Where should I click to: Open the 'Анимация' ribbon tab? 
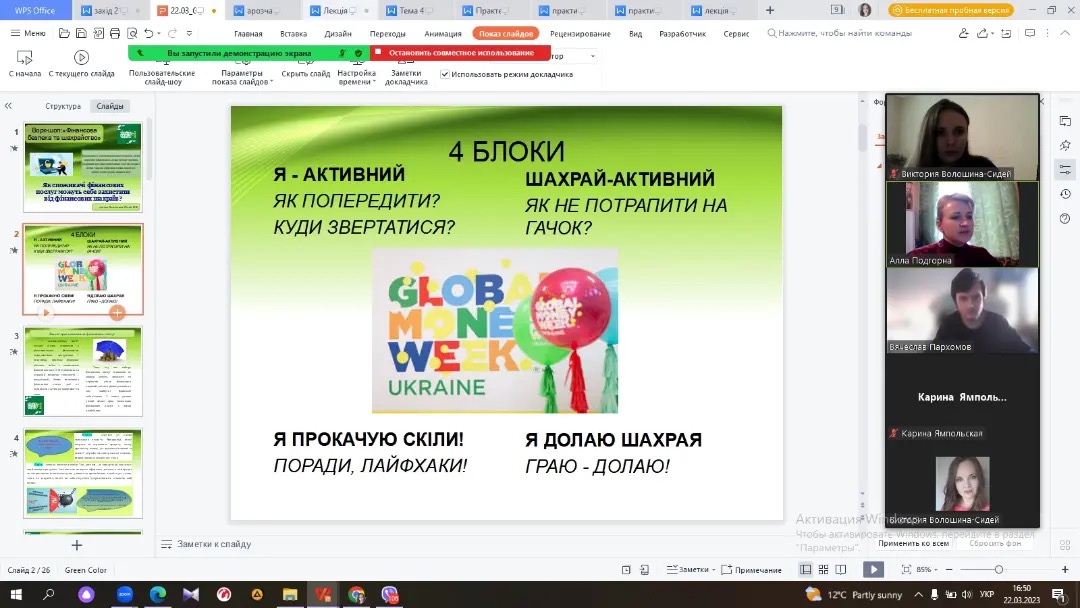443,33
